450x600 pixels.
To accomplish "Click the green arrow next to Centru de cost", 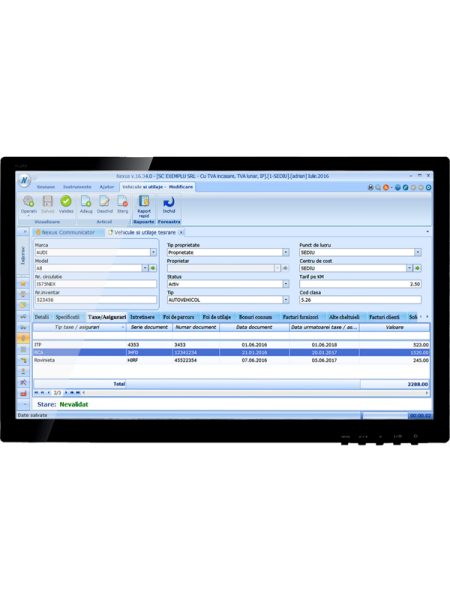I will [417, 268].
